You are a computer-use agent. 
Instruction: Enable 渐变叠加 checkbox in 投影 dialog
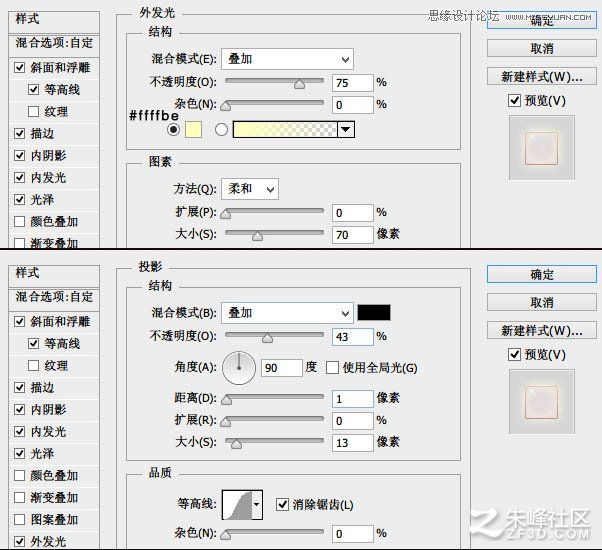point(20,497)
